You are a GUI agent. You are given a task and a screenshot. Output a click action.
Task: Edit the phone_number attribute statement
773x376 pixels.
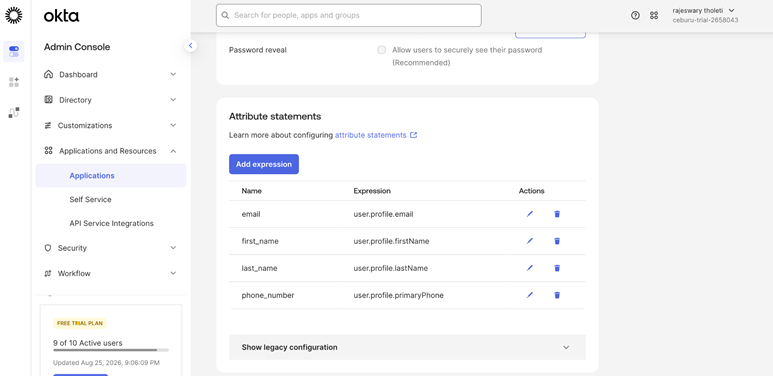tap(530, 295)
